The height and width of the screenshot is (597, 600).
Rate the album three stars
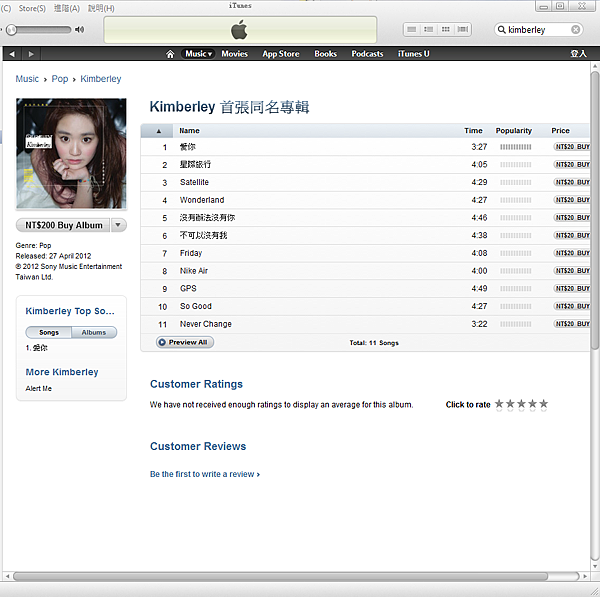point(521,404)
